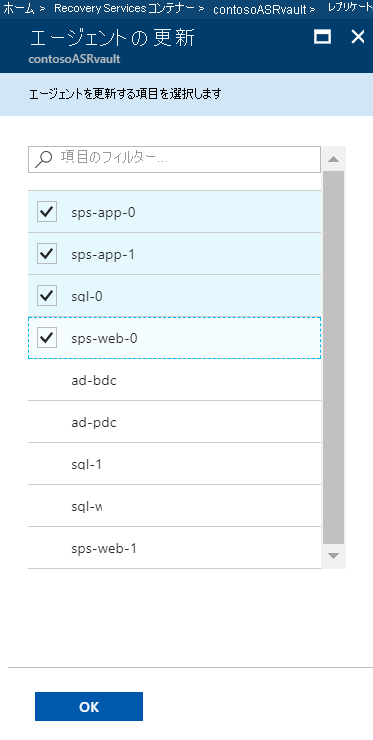Select the ad-bdc item

[175, 380]
